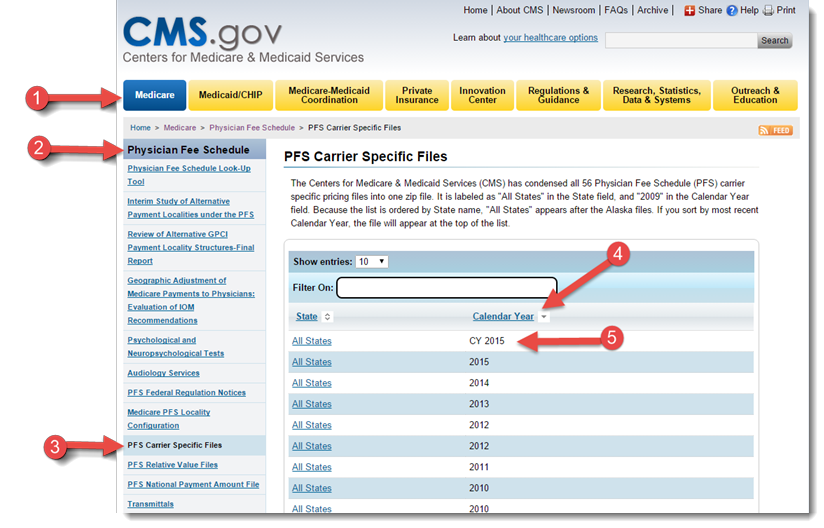Image resolution: width=824 pixels, height=528 pixels.
Task: Open Research, Statistics, Data & Systems tab
Action: [656, 95]
